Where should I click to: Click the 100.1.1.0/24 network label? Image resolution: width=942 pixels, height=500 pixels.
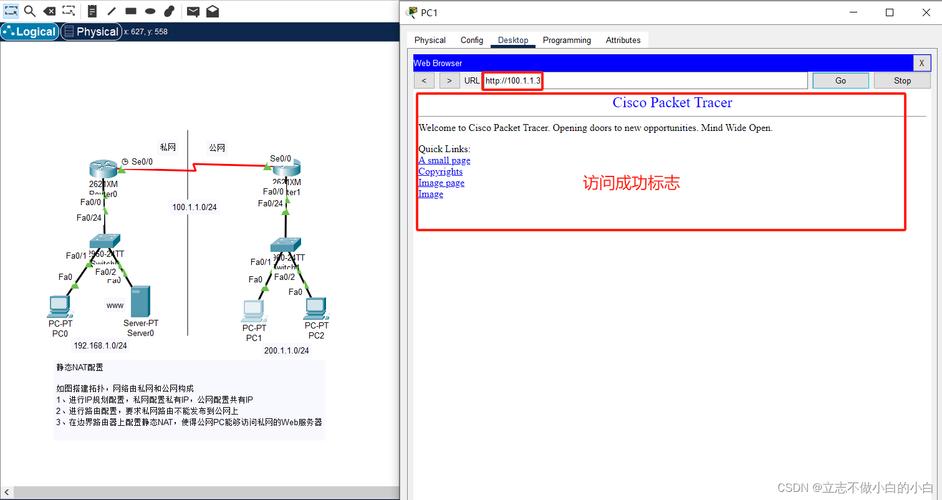[x=195, y=207]
